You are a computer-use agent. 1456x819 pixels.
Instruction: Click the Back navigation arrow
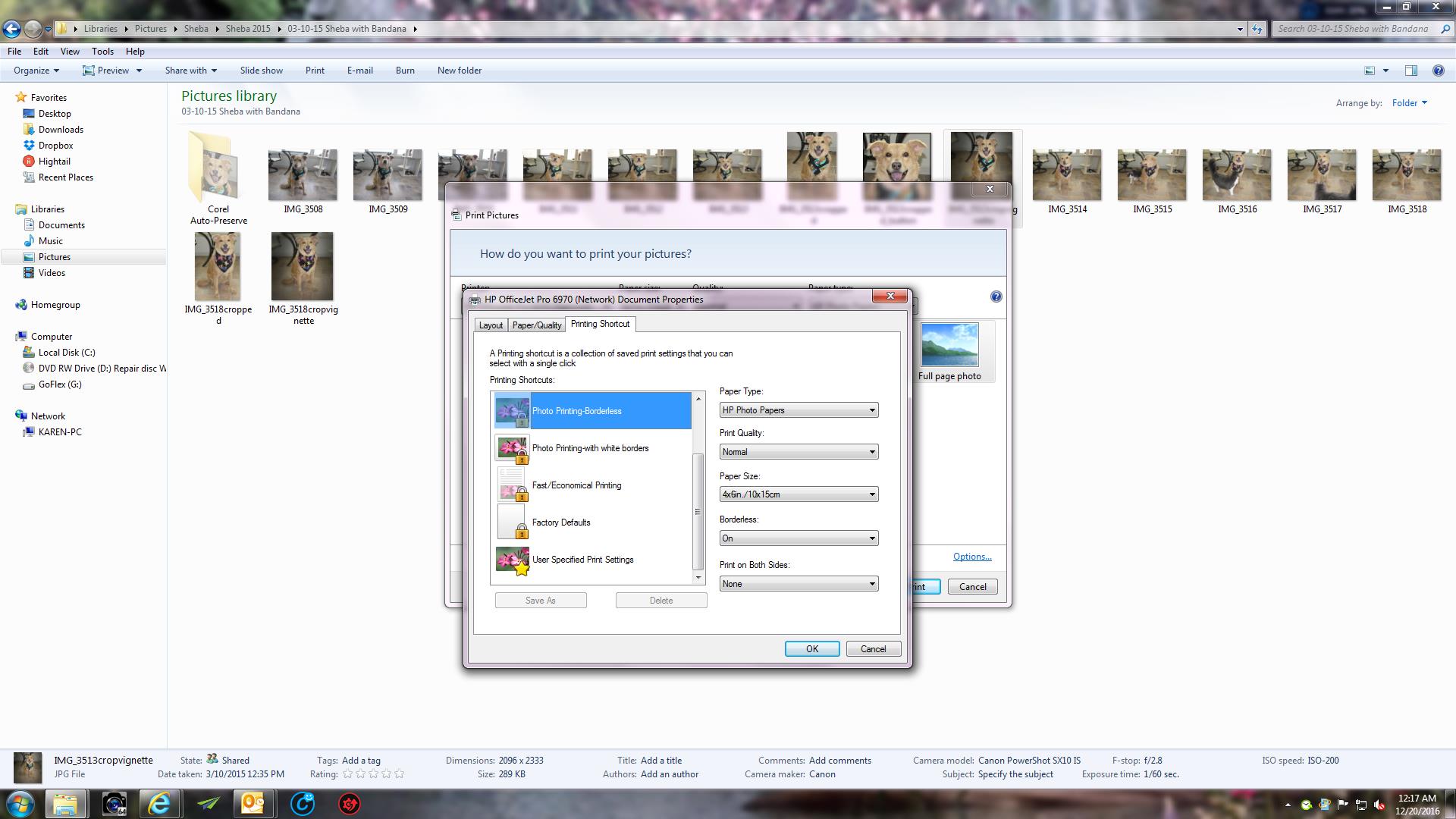click(x=11, y=28)
